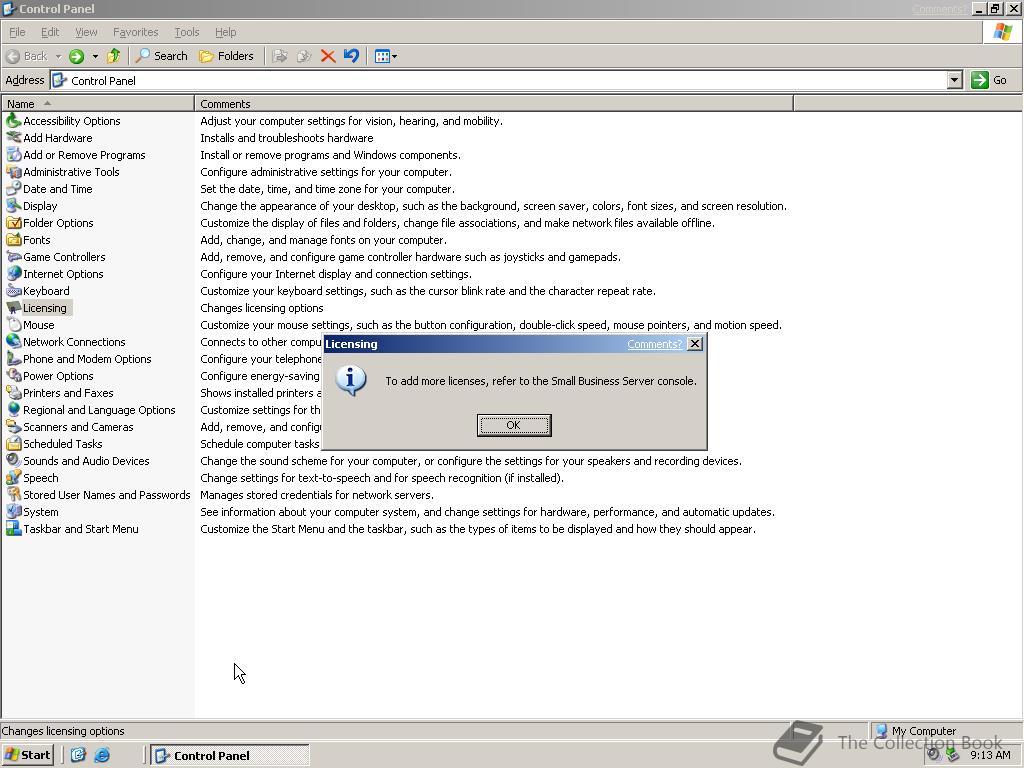This screenshot has height=768, width=1024.
Task: Open the Views dropdown button
Action: pyautogui.click(x=386, y=56)
